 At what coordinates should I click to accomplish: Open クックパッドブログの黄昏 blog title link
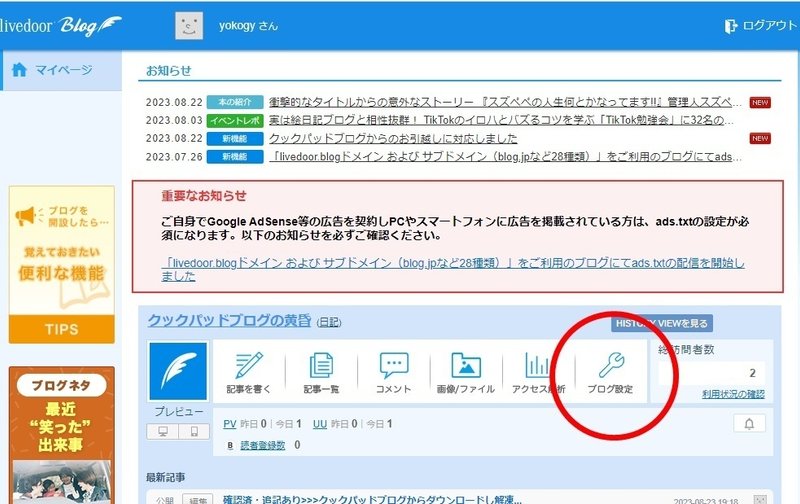[229, 320]
